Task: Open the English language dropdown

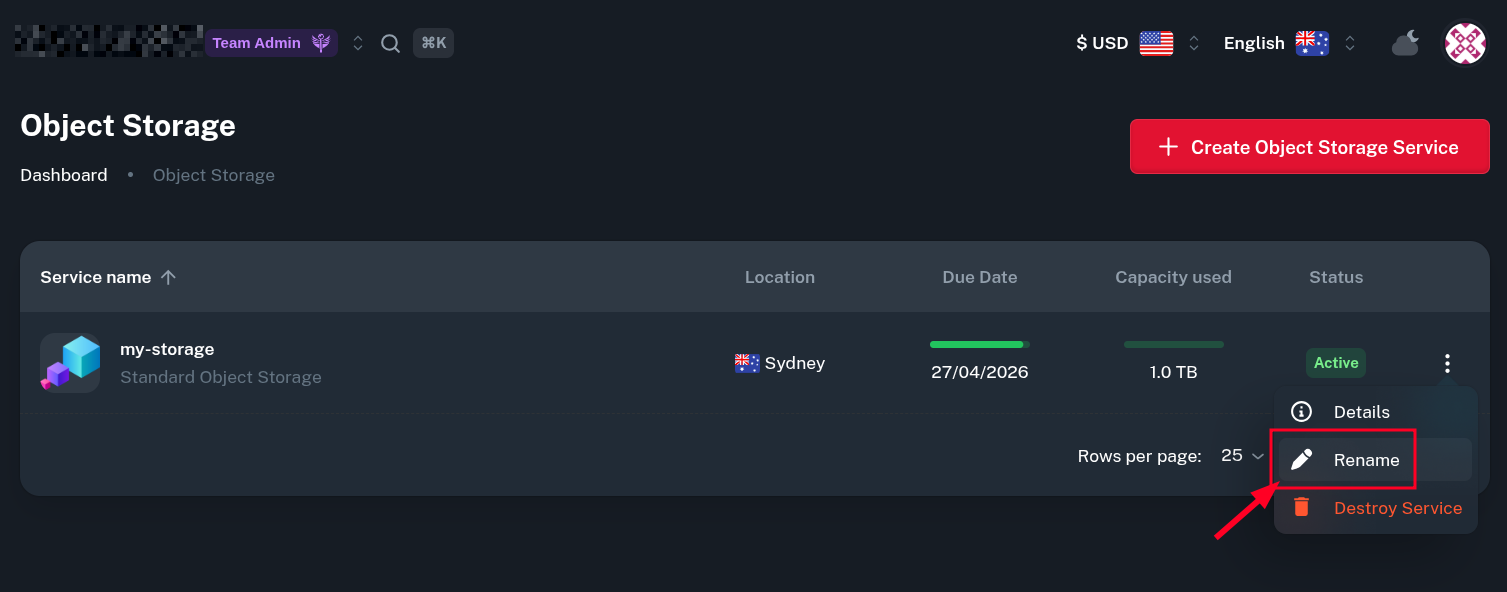Action: click(1289, 43)
